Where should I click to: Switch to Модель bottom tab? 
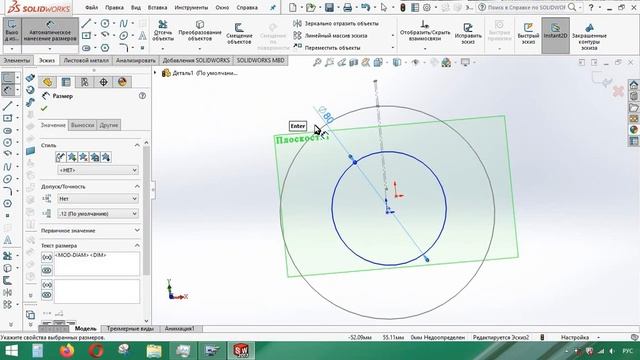pos(85,329)
